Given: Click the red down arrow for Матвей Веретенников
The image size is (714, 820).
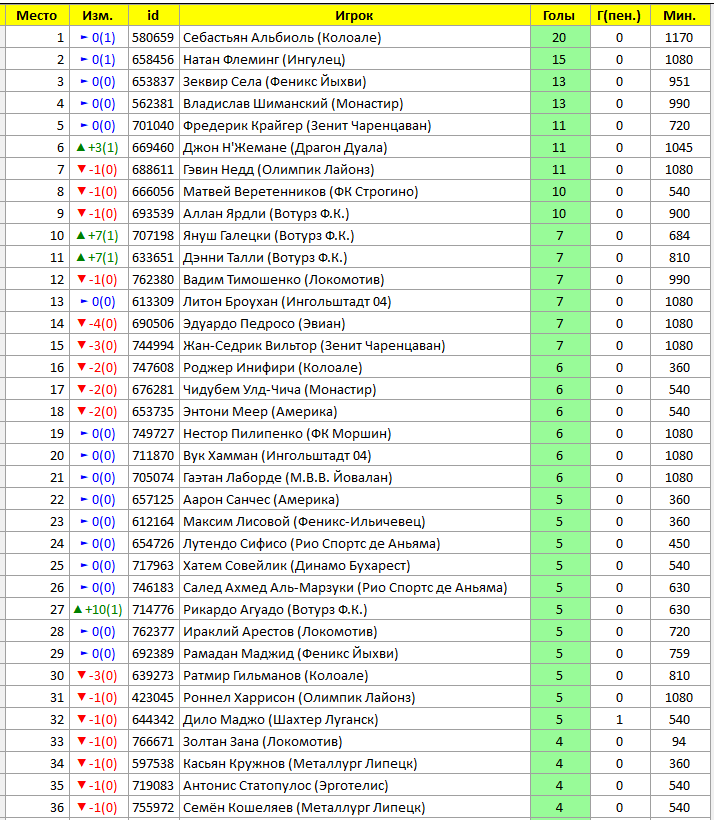Looking at the screenshot, I should pos(81,191).
